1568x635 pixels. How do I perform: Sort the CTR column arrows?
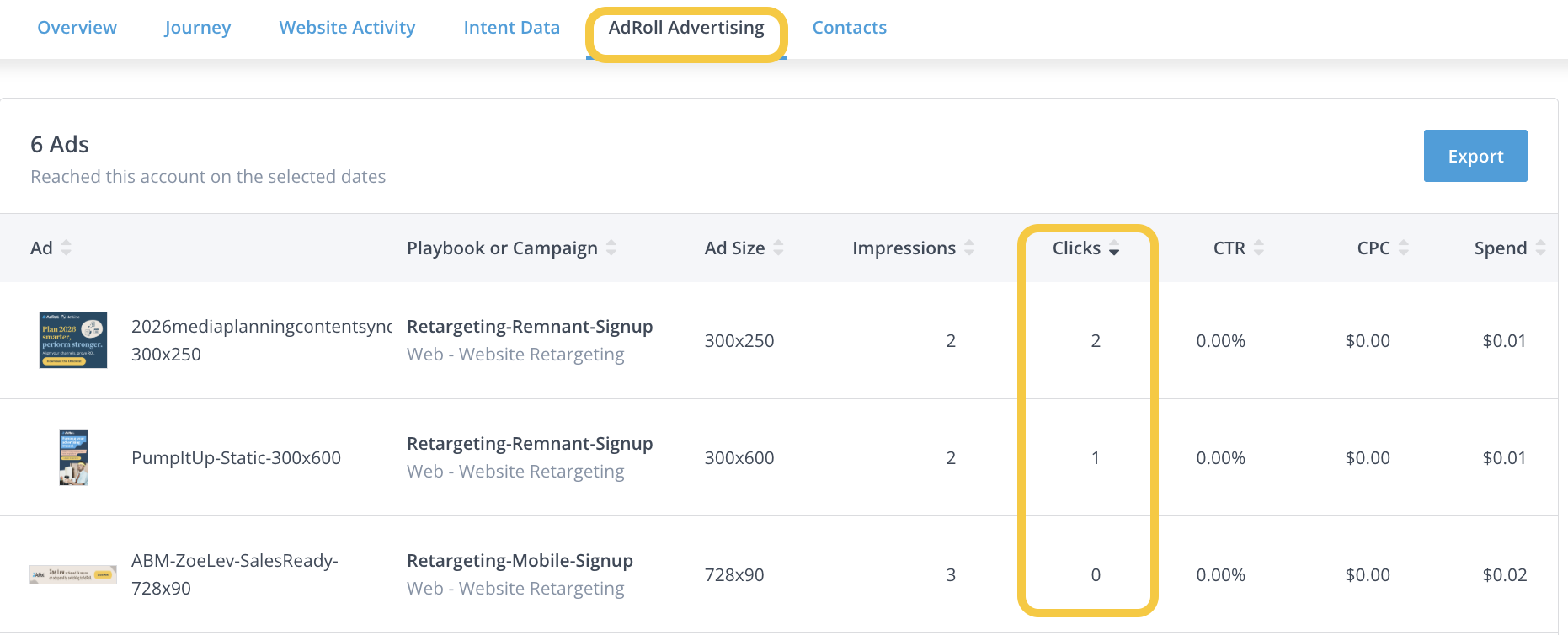pyautogui.click(x=1259, y=248)
